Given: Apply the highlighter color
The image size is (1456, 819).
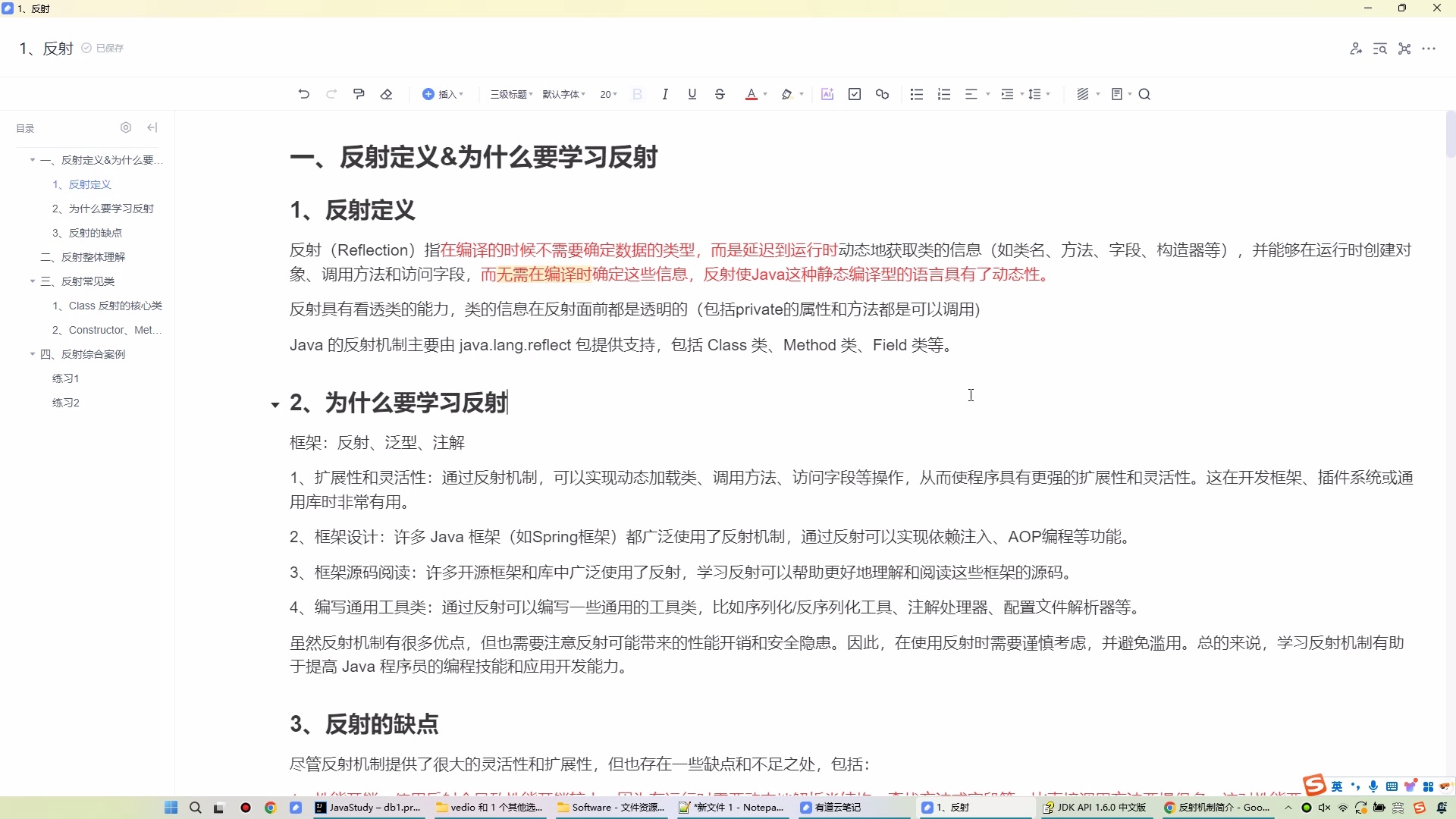Looking at the screenshot, I should (787, 94).
